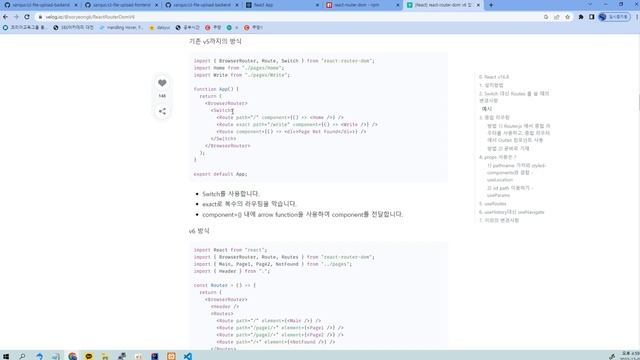Jump to contents item 3 on nested routing
Screen dimensions: 640x360
pyautogui.click(x=494, y=117)
